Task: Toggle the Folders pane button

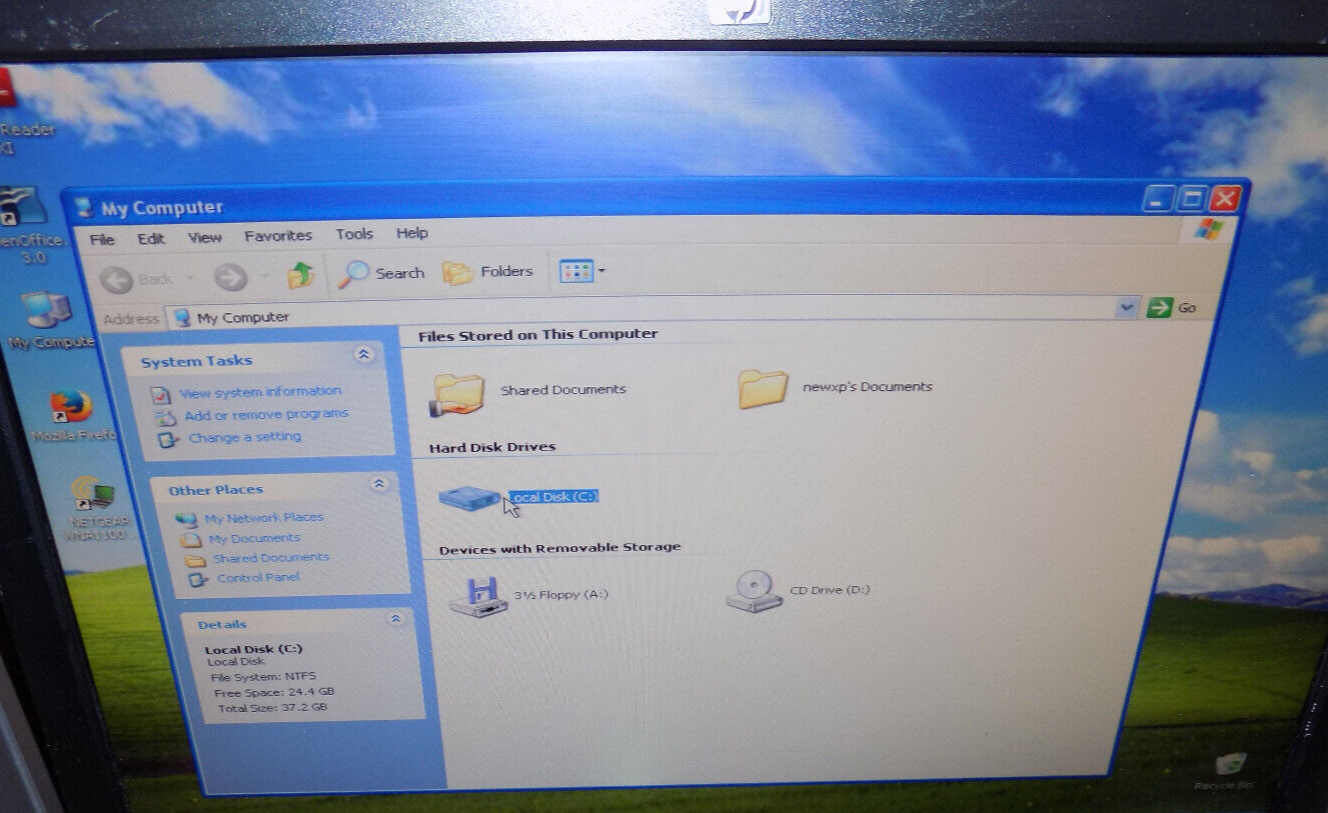Action: coord(488,272)
